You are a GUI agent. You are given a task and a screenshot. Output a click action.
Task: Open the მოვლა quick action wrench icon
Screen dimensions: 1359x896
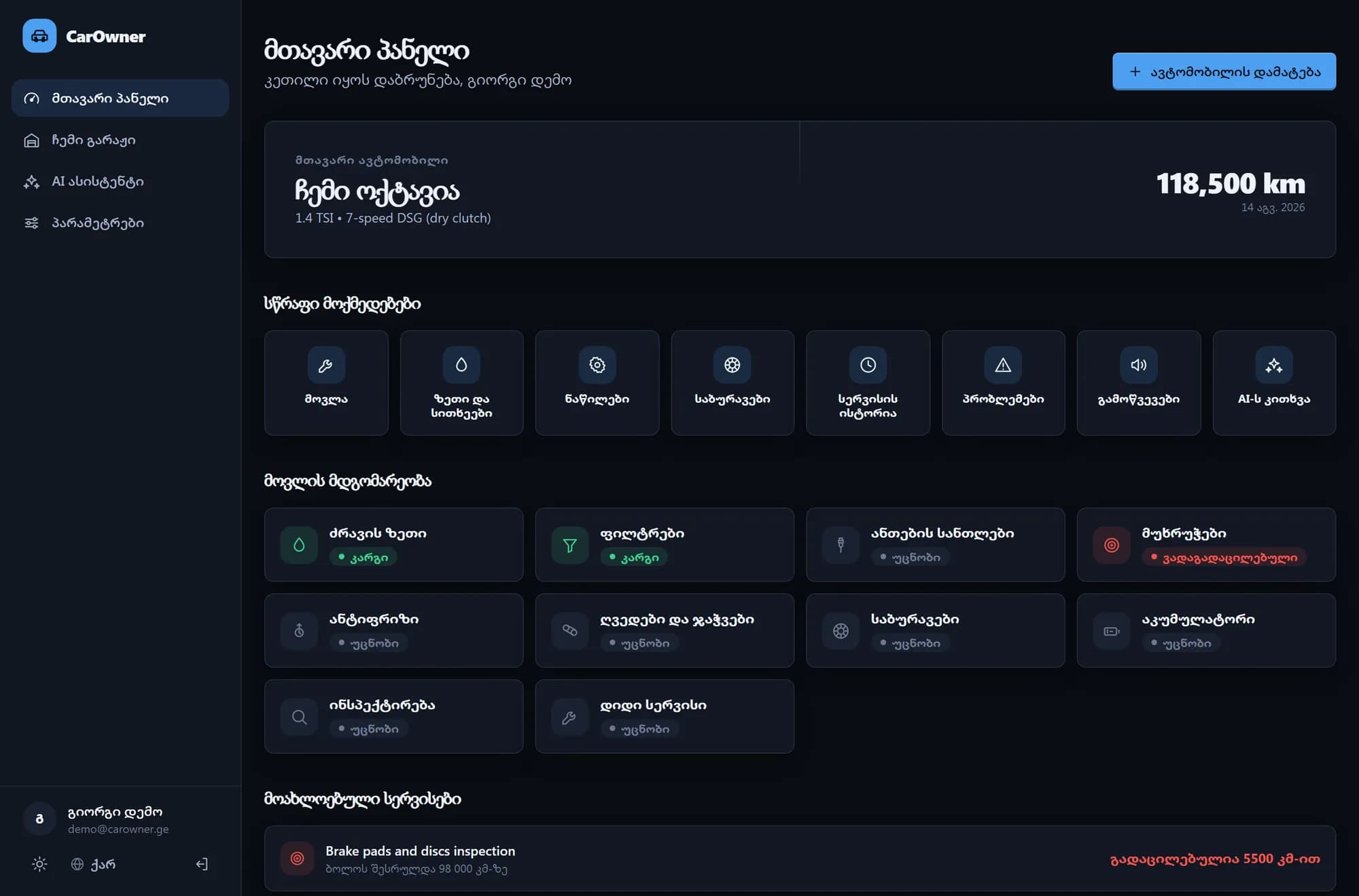(x=326, y=365)
